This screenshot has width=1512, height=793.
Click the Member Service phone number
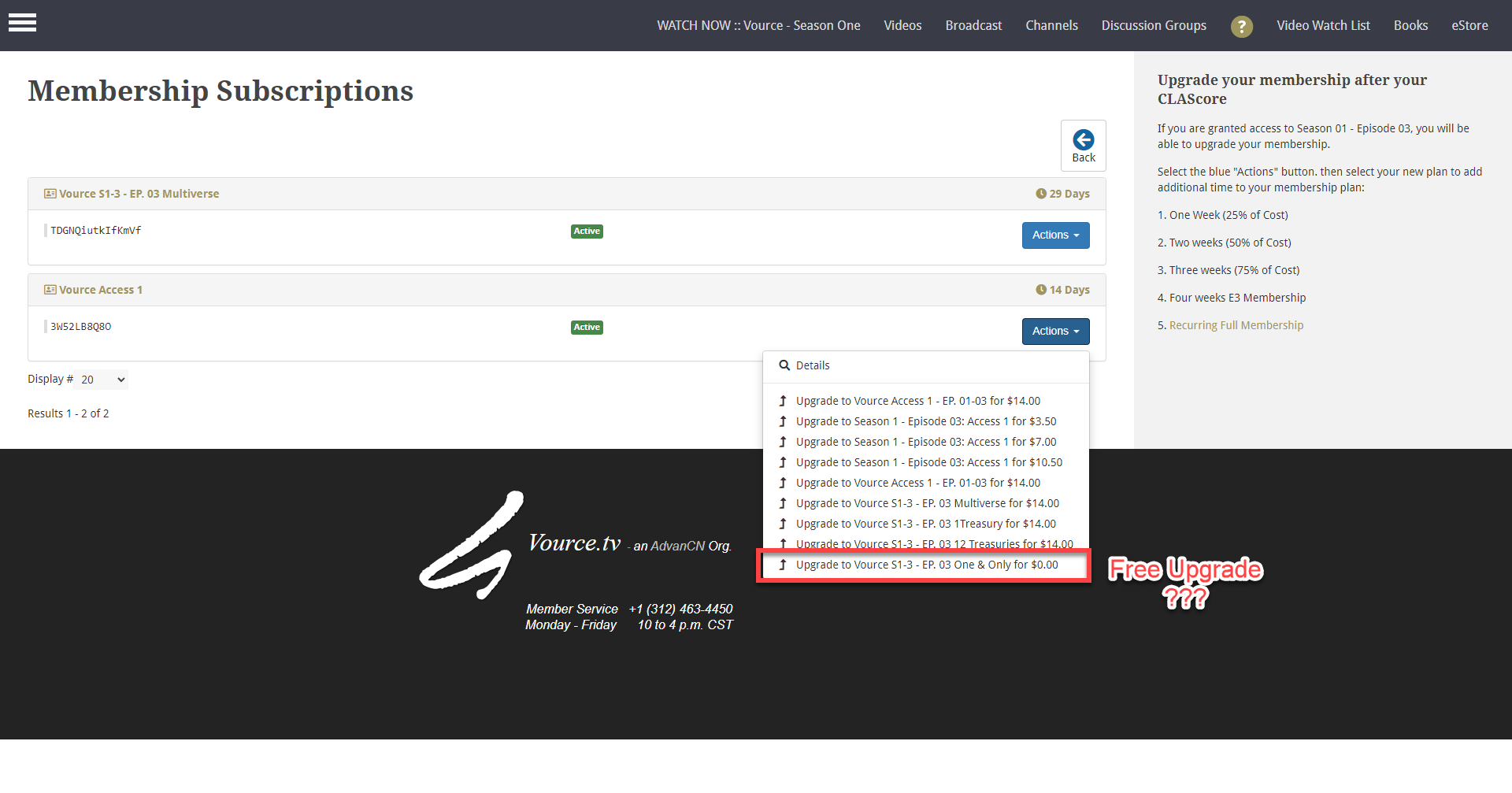point(680,609)
